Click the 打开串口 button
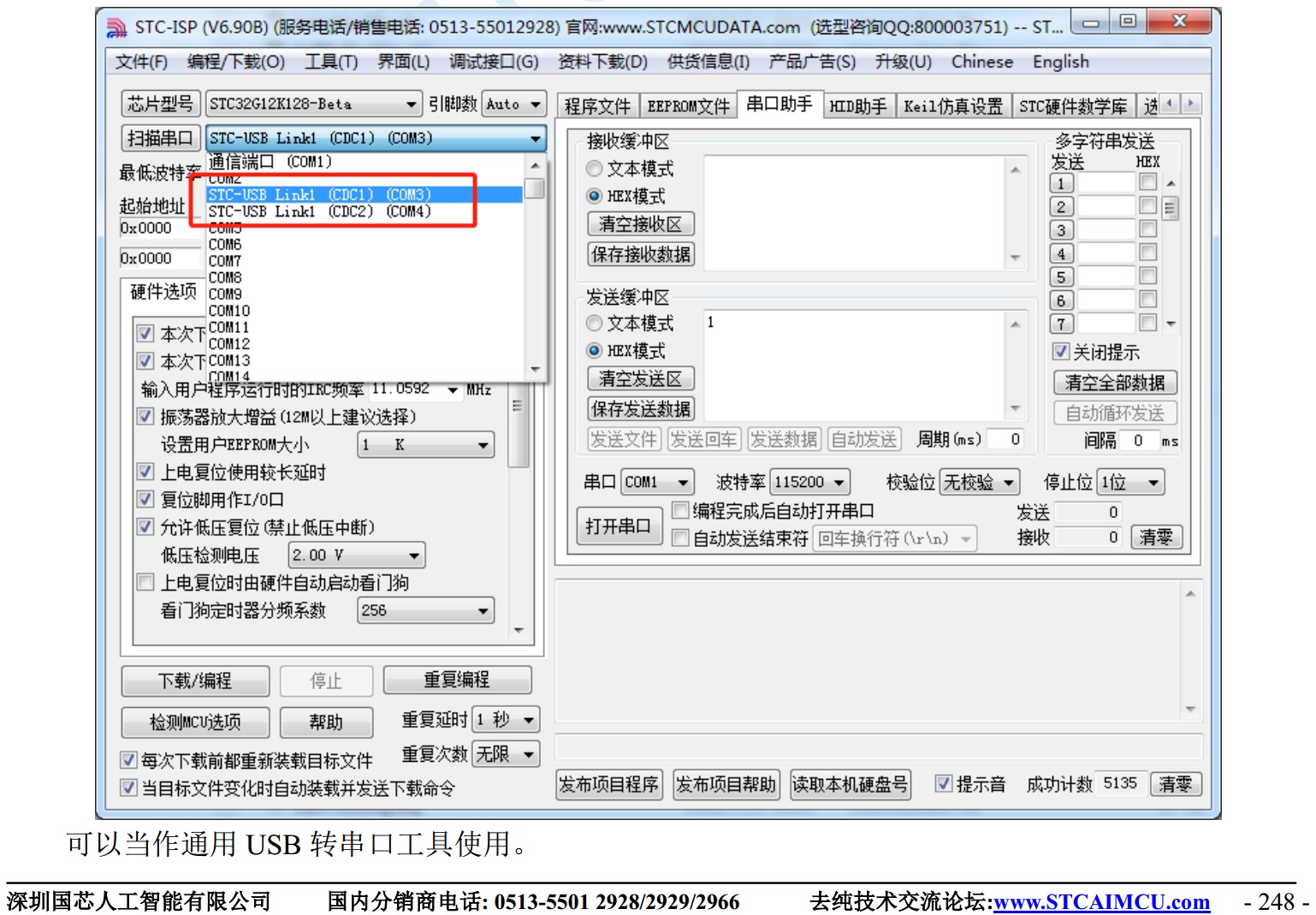The height and width of the screenshot is (915, 1316). click(x=618, y=526)
